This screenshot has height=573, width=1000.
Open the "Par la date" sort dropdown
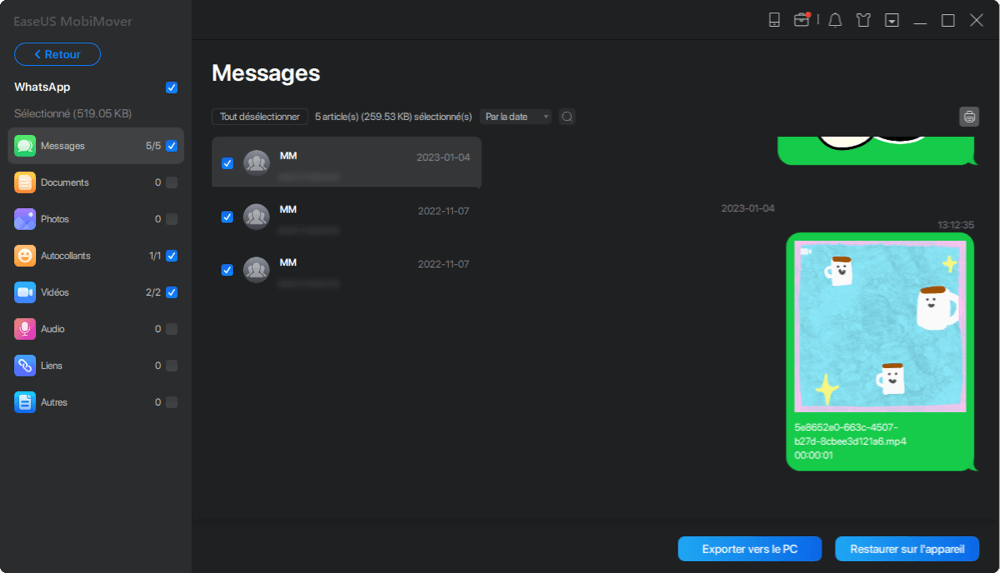click(516, 117)
